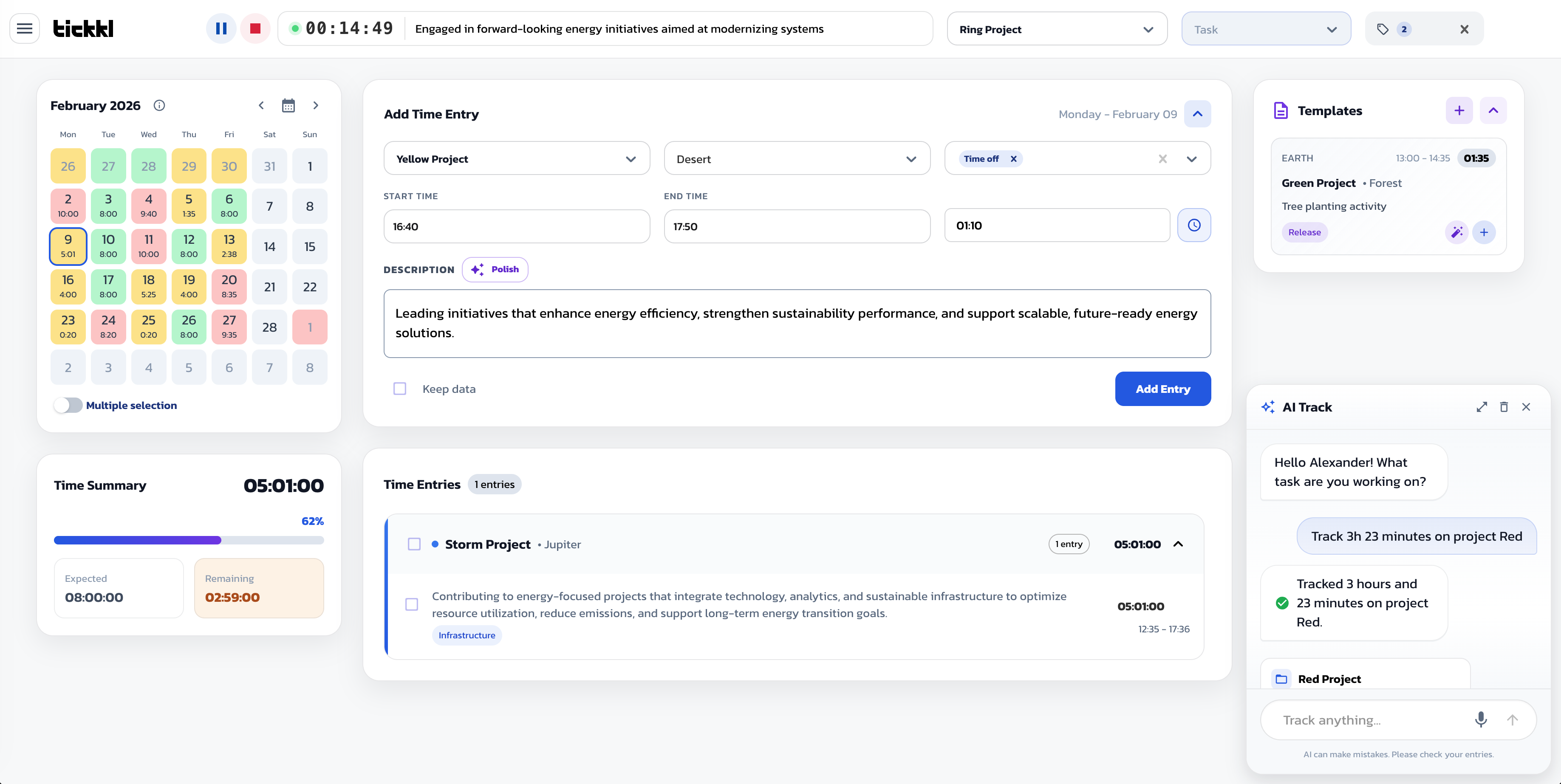
Task: Clear the timer tags with X
Action: [1464, 29]
